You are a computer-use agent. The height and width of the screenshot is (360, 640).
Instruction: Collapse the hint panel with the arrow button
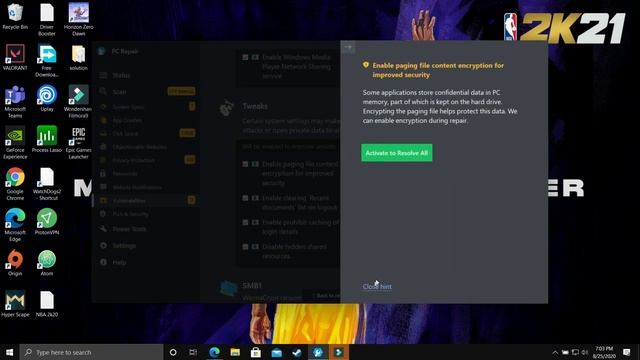tap(348, 47)
